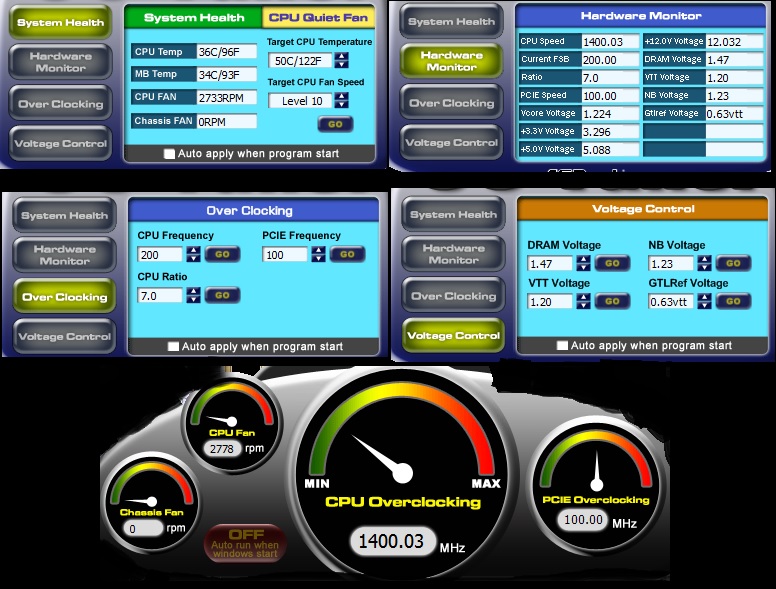Go to System Health from the Over Clocking panel sidebar

(64, 215)
